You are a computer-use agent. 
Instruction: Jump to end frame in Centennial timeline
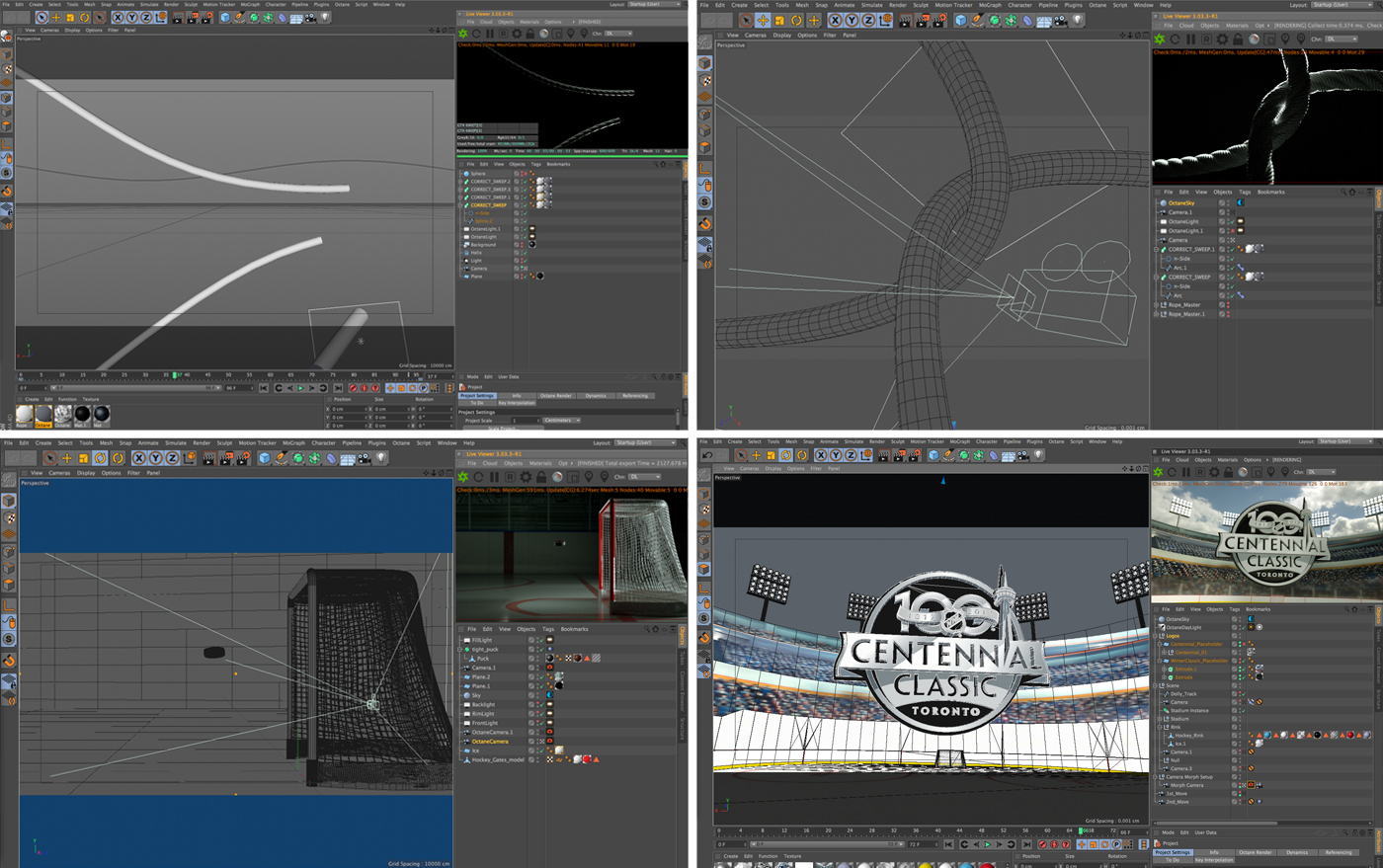click(x=1026, y=844)
